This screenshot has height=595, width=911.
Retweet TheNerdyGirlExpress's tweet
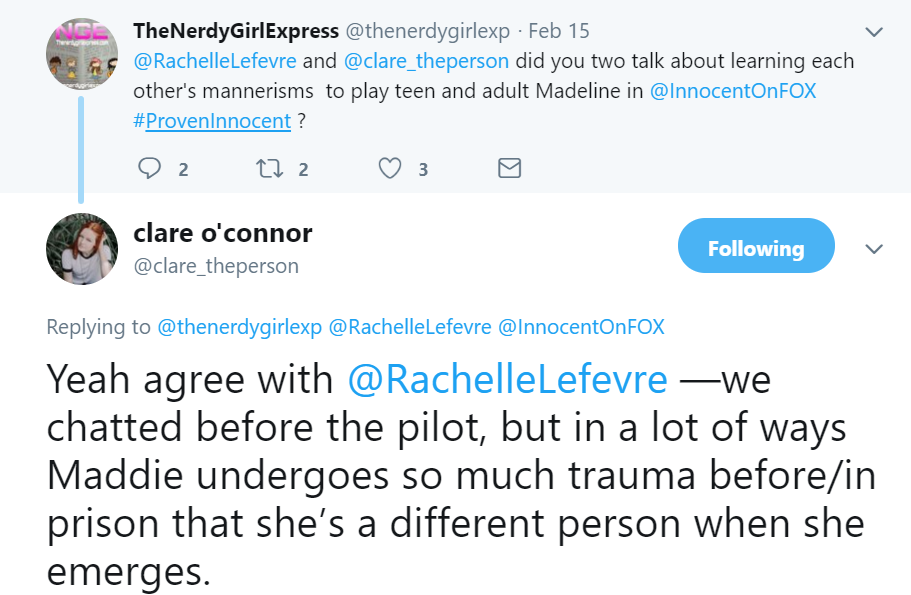[268, 168]
